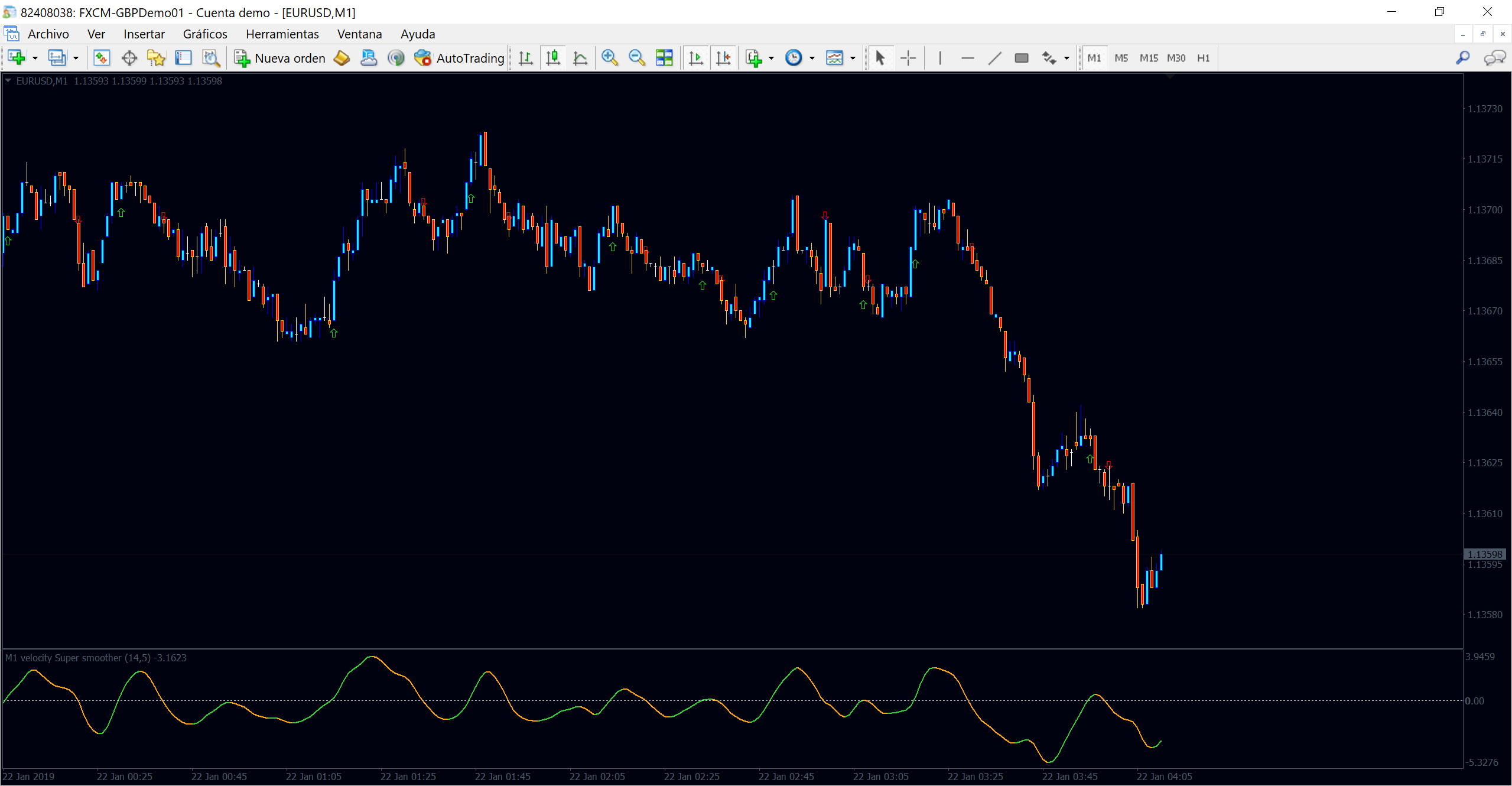Toggle chart auto scroll button
This screenshot has width=1512, height=786.
pos(696,58)
